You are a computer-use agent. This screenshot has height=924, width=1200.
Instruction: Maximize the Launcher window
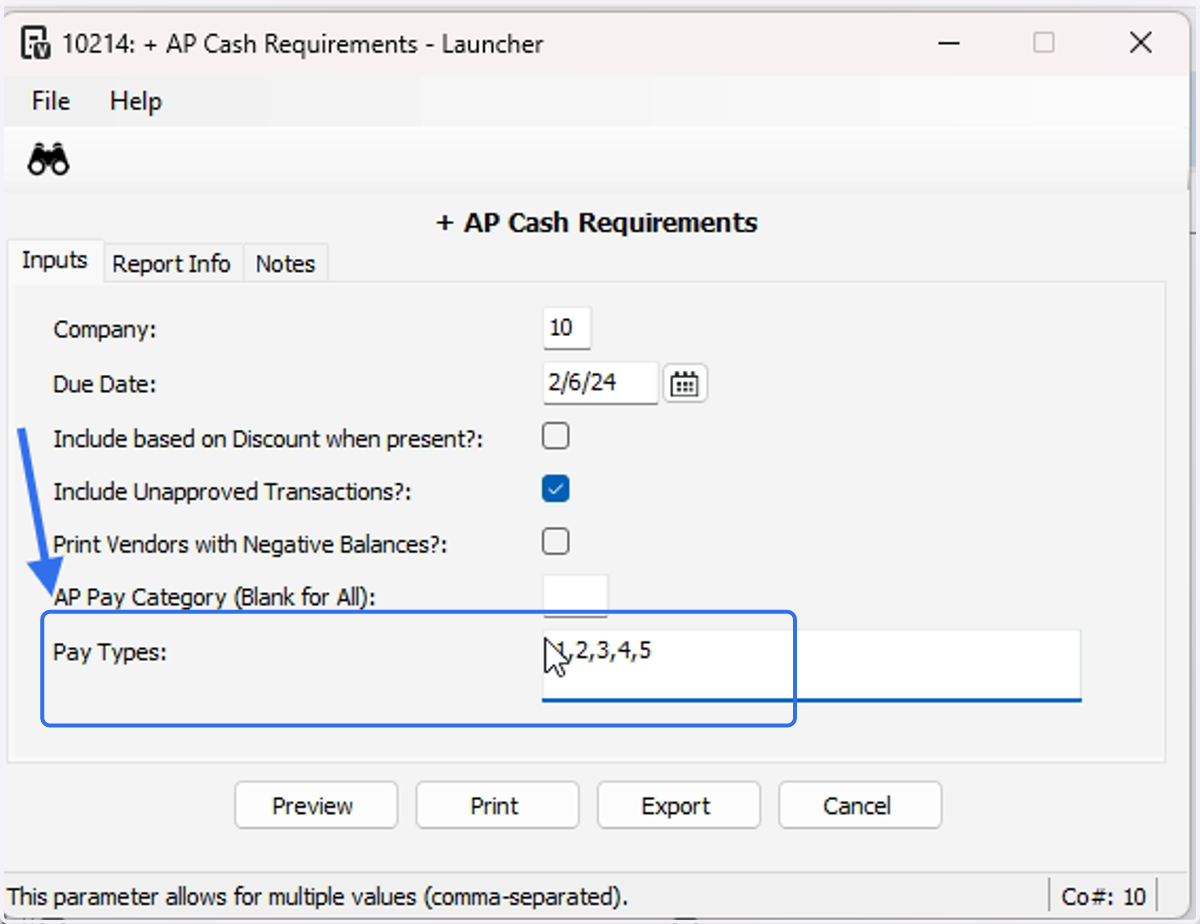[x=1044, y=43]
